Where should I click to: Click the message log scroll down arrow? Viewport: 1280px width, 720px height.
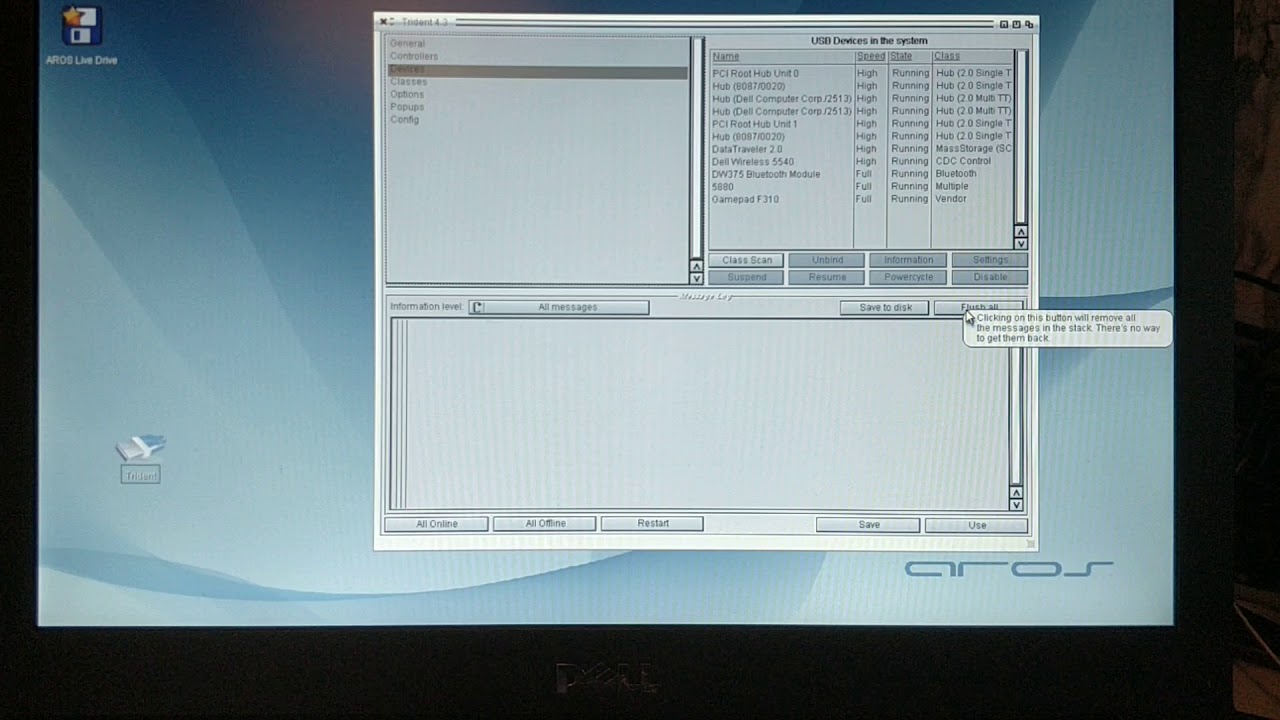pyautogui.click(x=1017, y=505)
